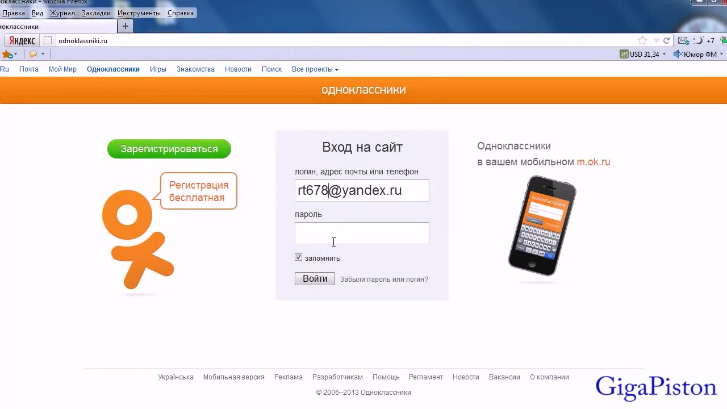Click the browser address bar URL

point(83,41)
